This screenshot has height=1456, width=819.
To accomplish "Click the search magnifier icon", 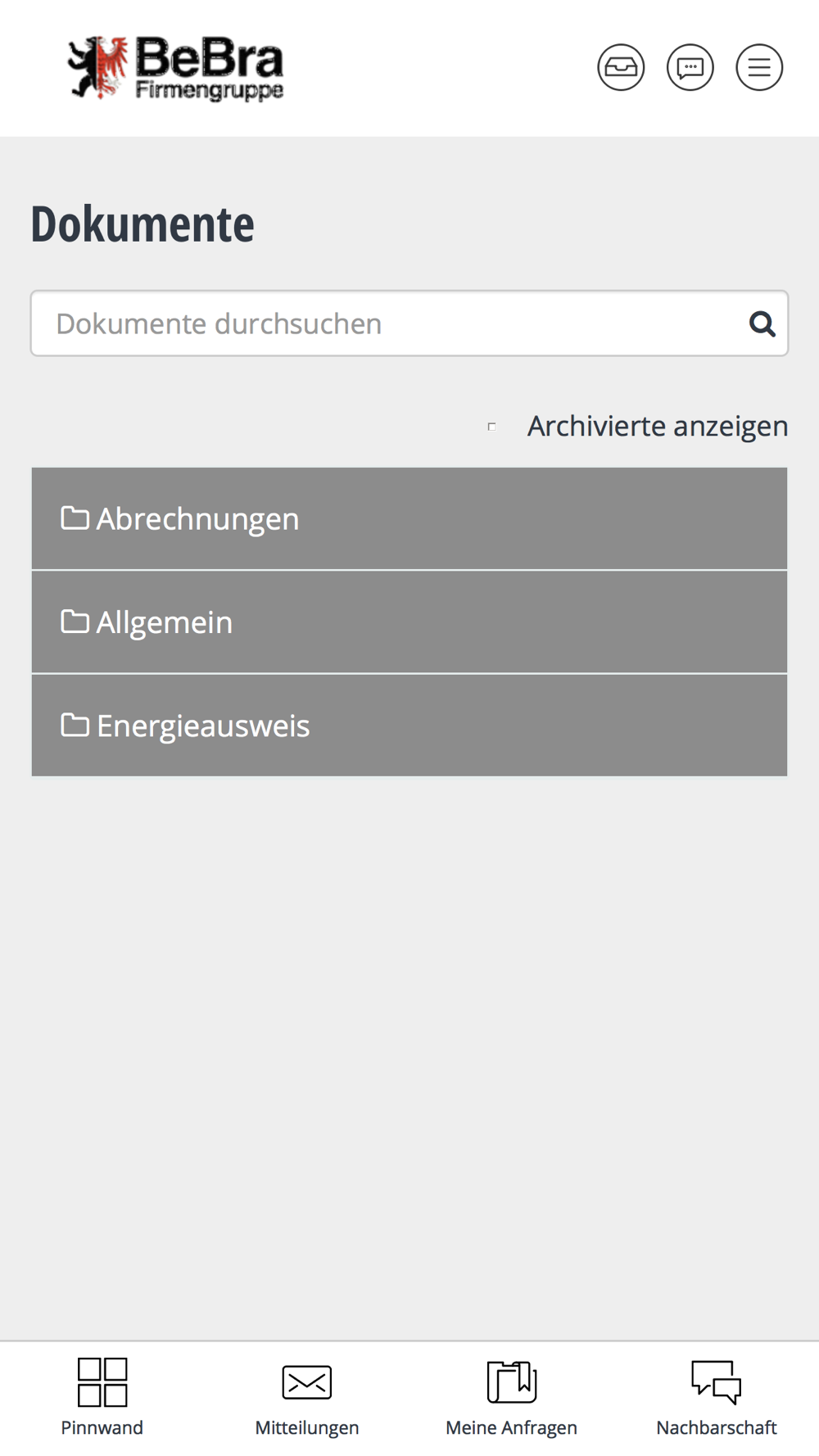I will pyautogui.click(x=762, y=324).
